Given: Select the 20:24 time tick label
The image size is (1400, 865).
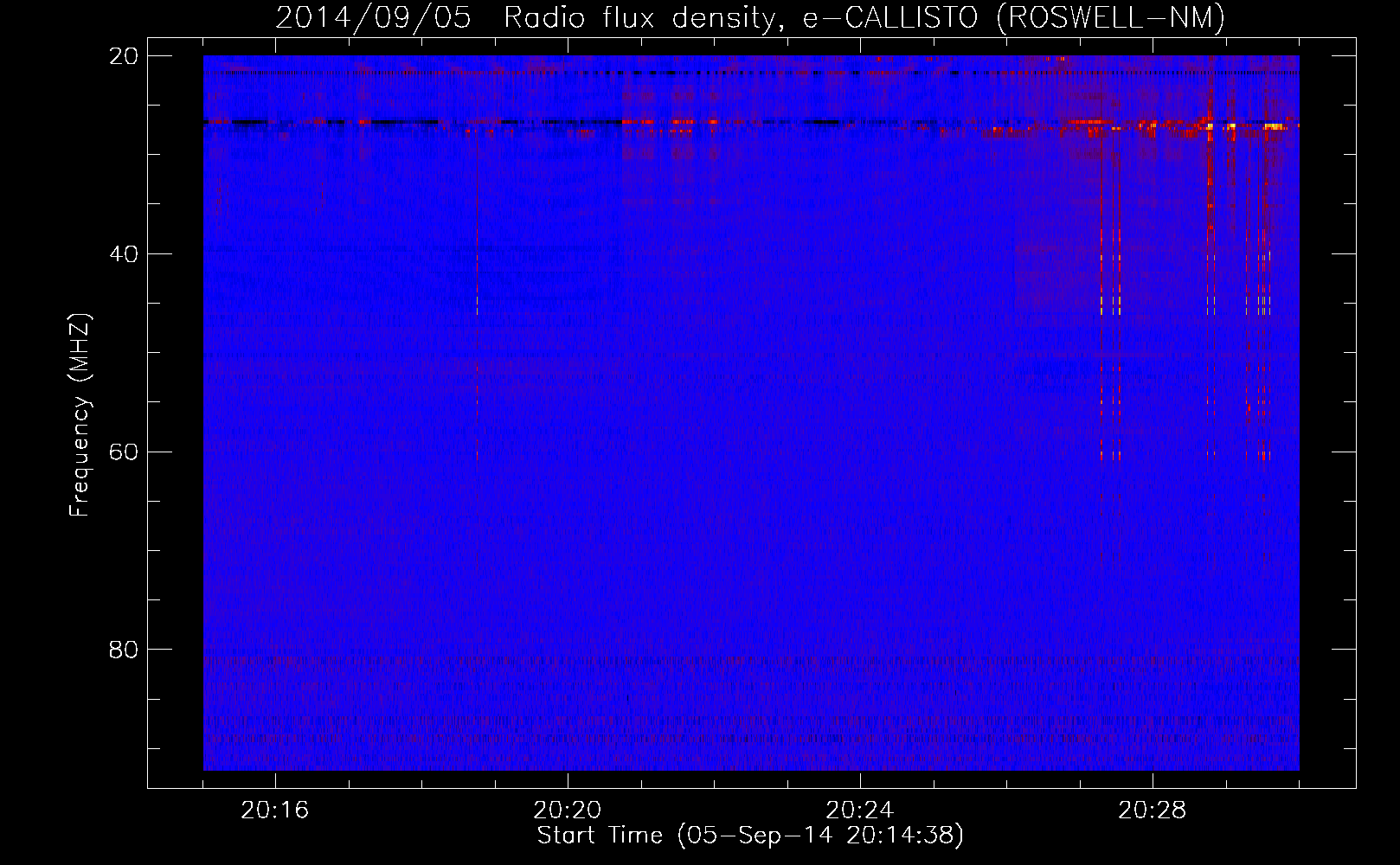Looking at the screenshot, I should click(x=860, y=811).
